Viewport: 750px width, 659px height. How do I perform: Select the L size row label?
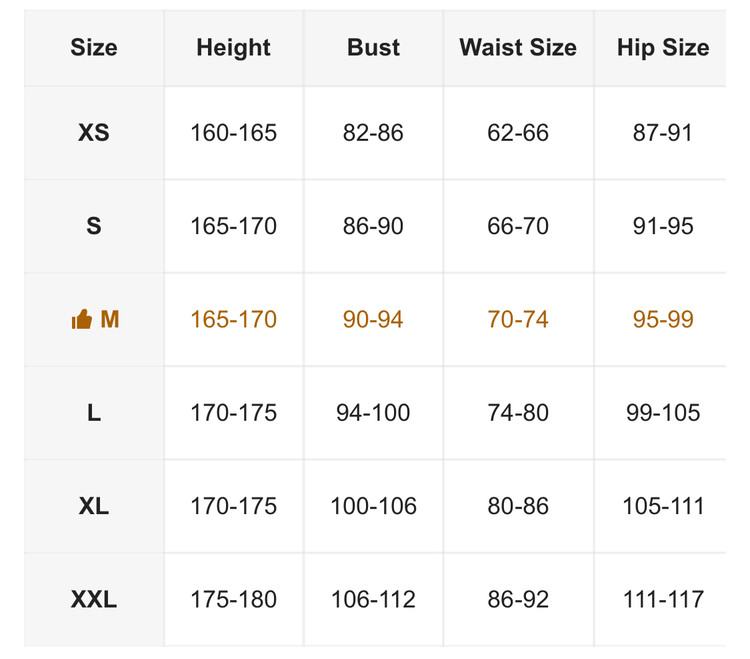pyautogui.click(x=93, y=413)
